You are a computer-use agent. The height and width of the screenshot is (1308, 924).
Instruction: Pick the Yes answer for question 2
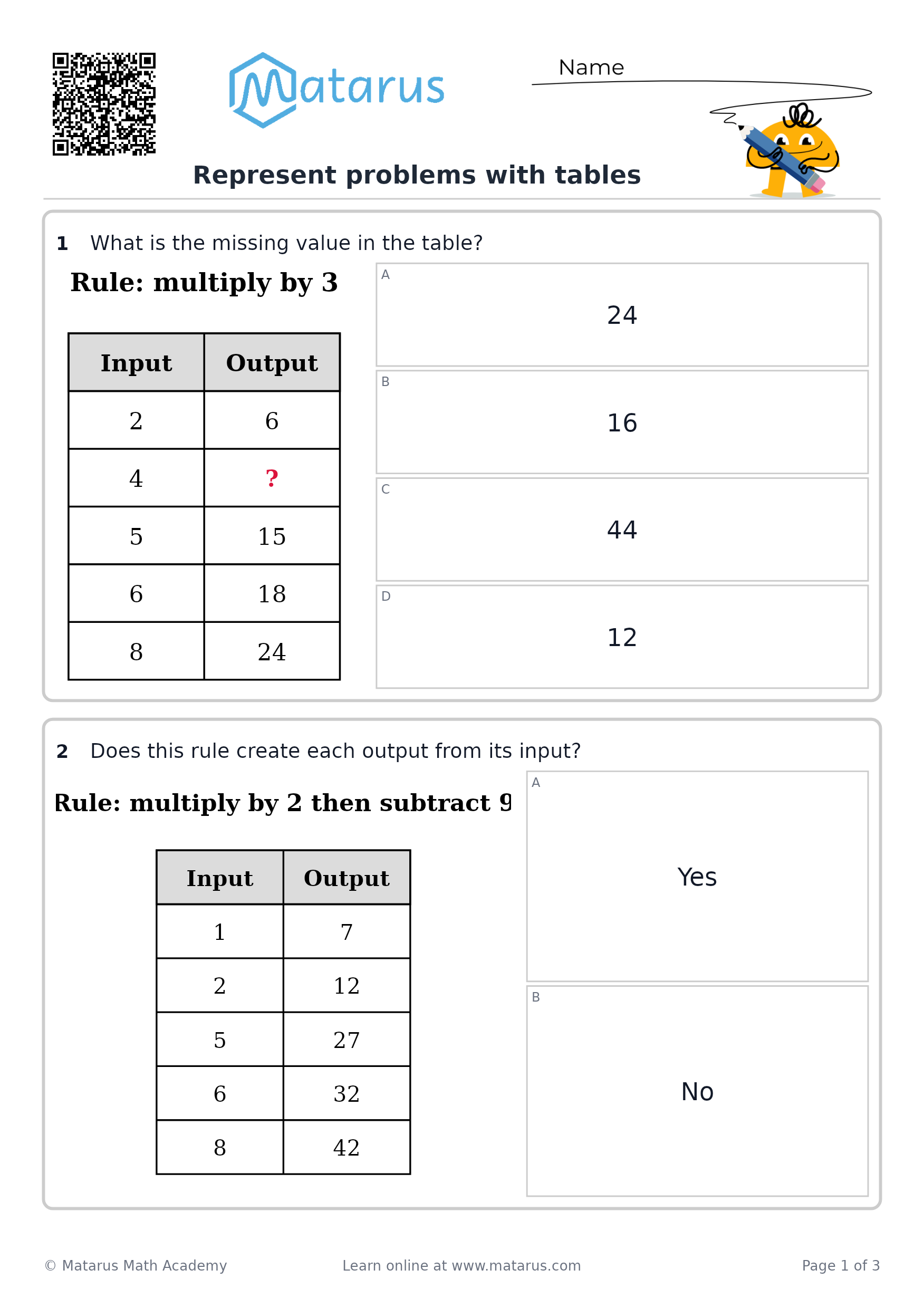[x=697, y=877]
